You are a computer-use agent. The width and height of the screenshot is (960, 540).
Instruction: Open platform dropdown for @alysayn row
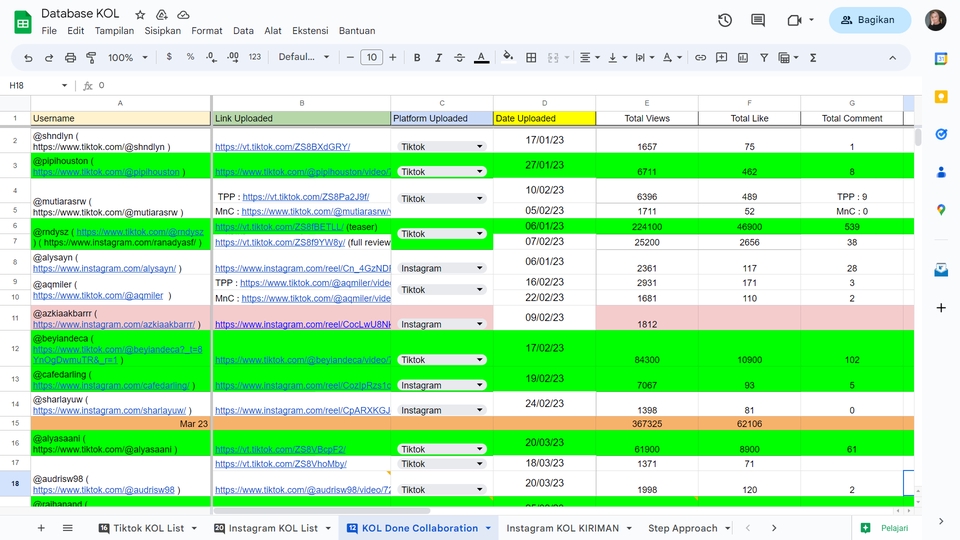click(x=479, y=268)
